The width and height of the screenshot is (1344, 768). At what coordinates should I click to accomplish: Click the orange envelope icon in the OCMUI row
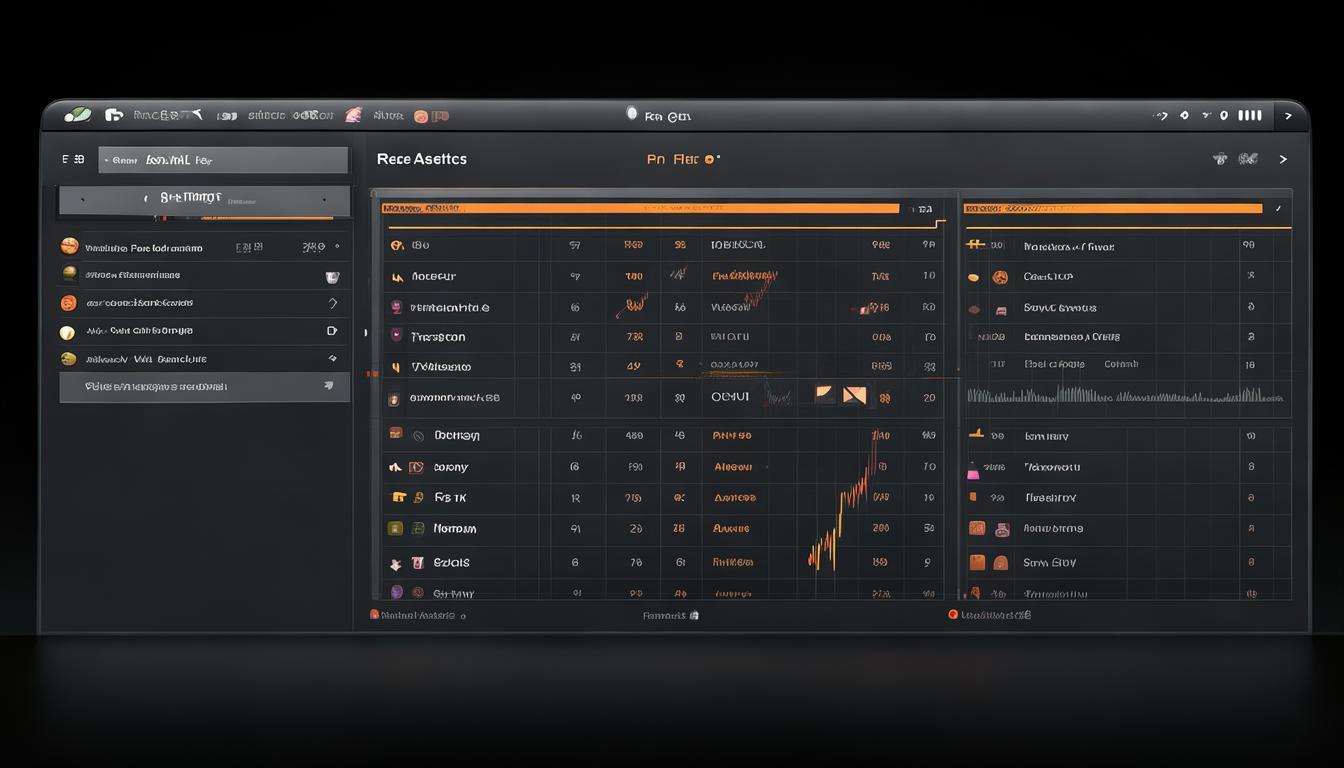point(854,395)
